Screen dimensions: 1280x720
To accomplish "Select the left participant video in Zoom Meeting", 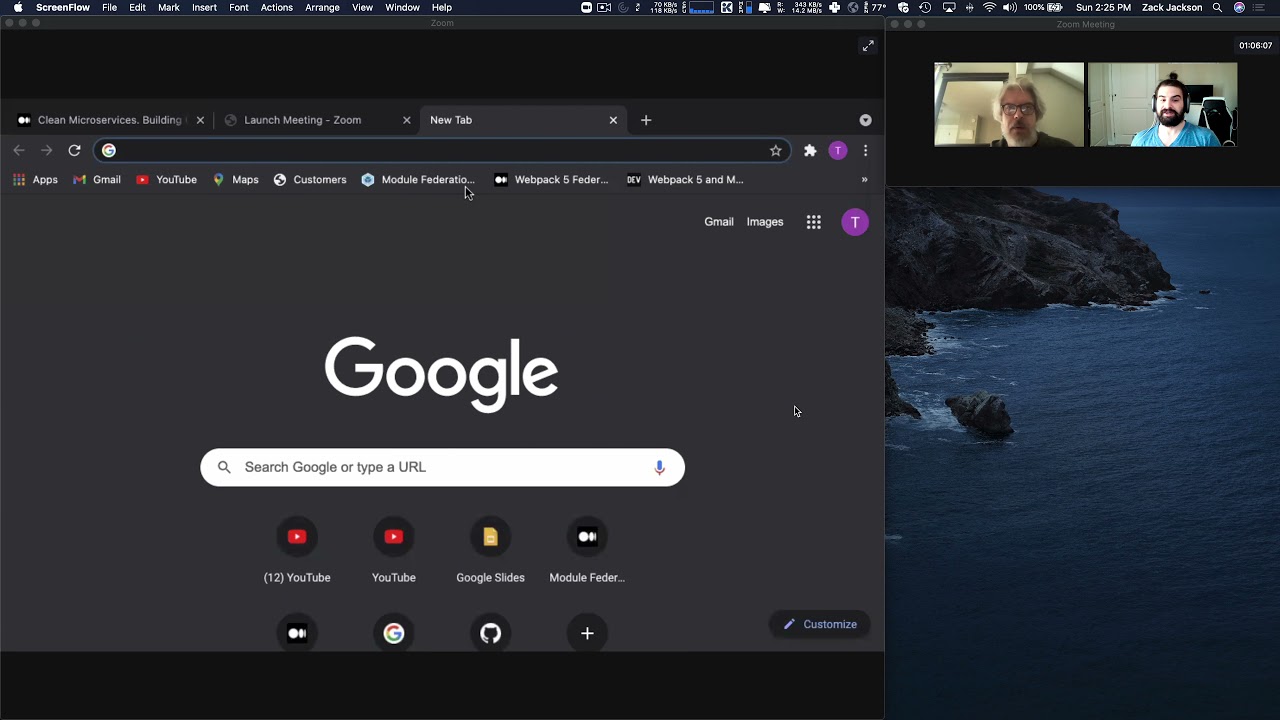I will pos(1009,105).
